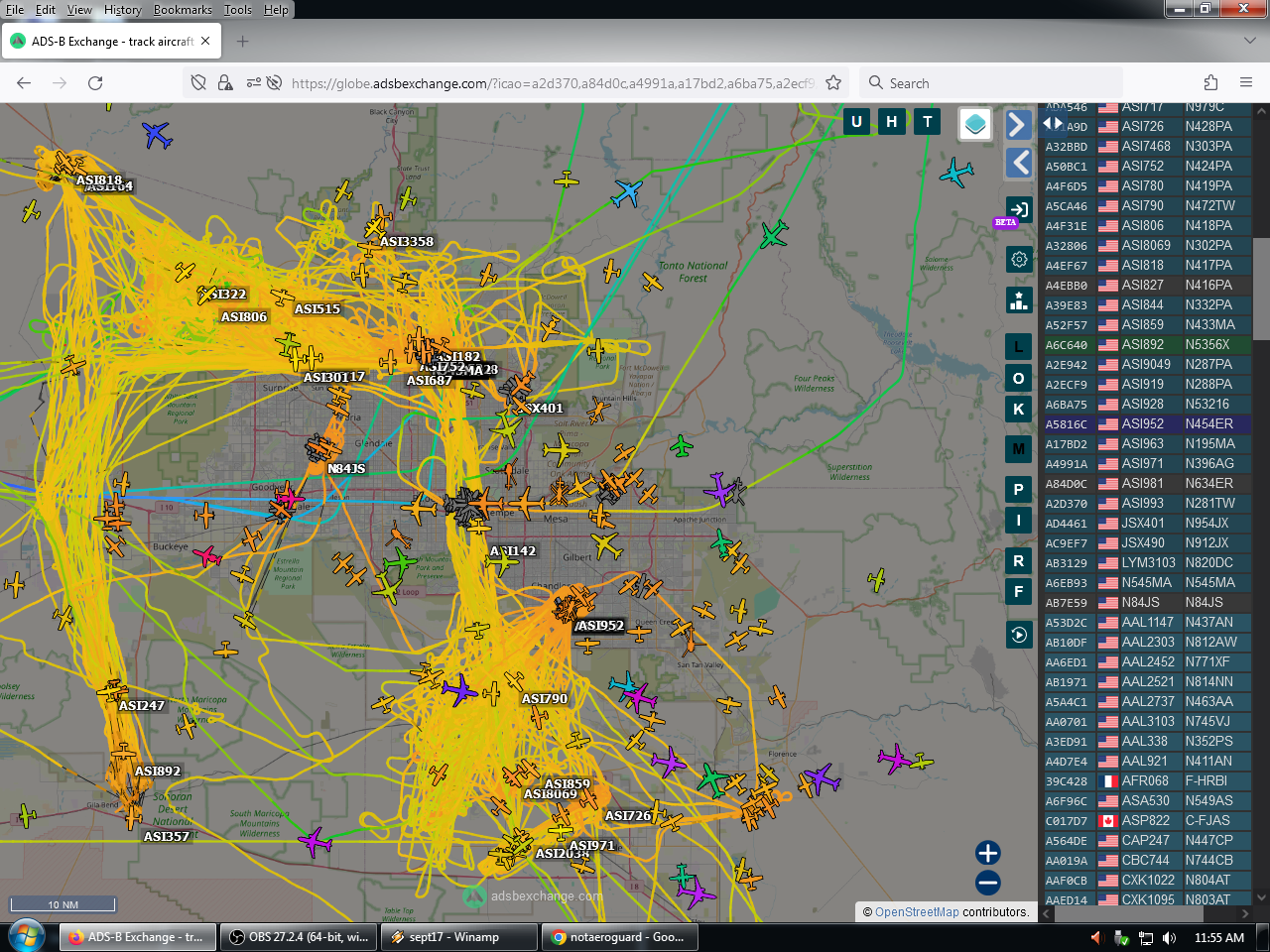Image resolution: width=1270 pixels, height=952 pixels.
Task: Toggle the L map option
Action: (x=1019, y=347)
